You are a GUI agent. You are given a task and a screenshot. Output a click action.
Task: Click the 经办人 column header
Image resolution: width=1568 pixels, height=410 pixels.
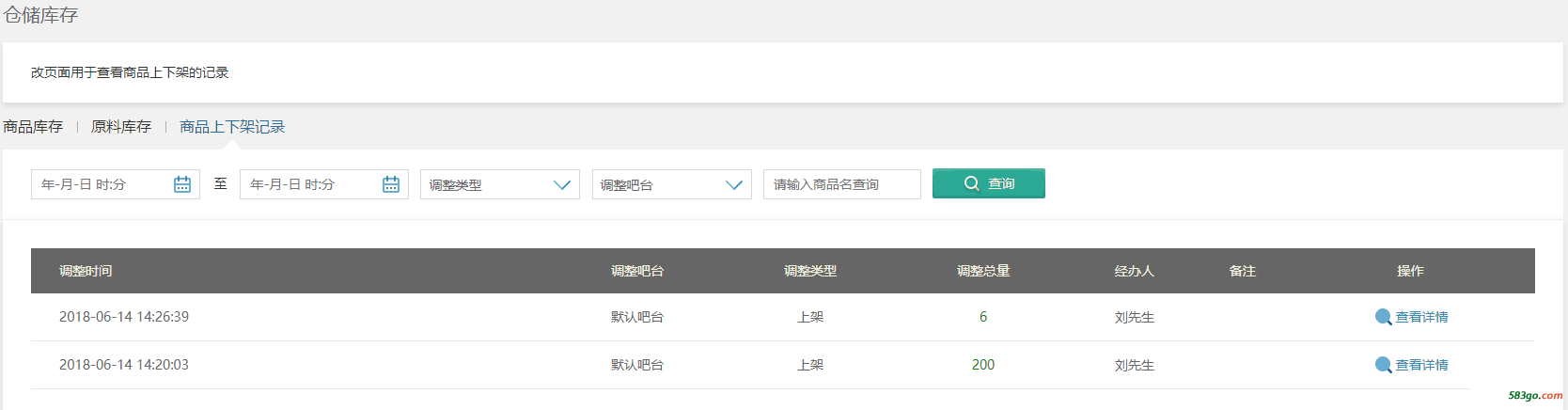1135,271
